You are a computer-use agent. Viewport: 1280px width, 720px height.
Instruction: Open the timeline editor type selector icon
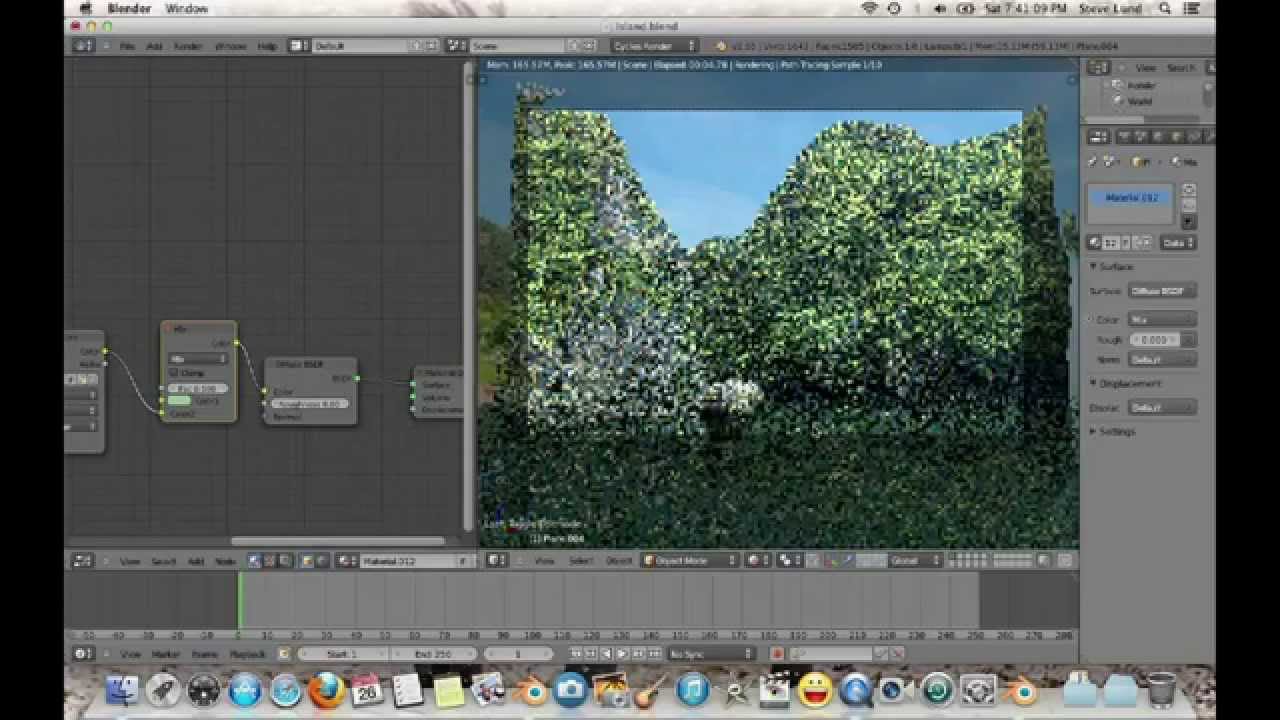[x=84, y=653]
